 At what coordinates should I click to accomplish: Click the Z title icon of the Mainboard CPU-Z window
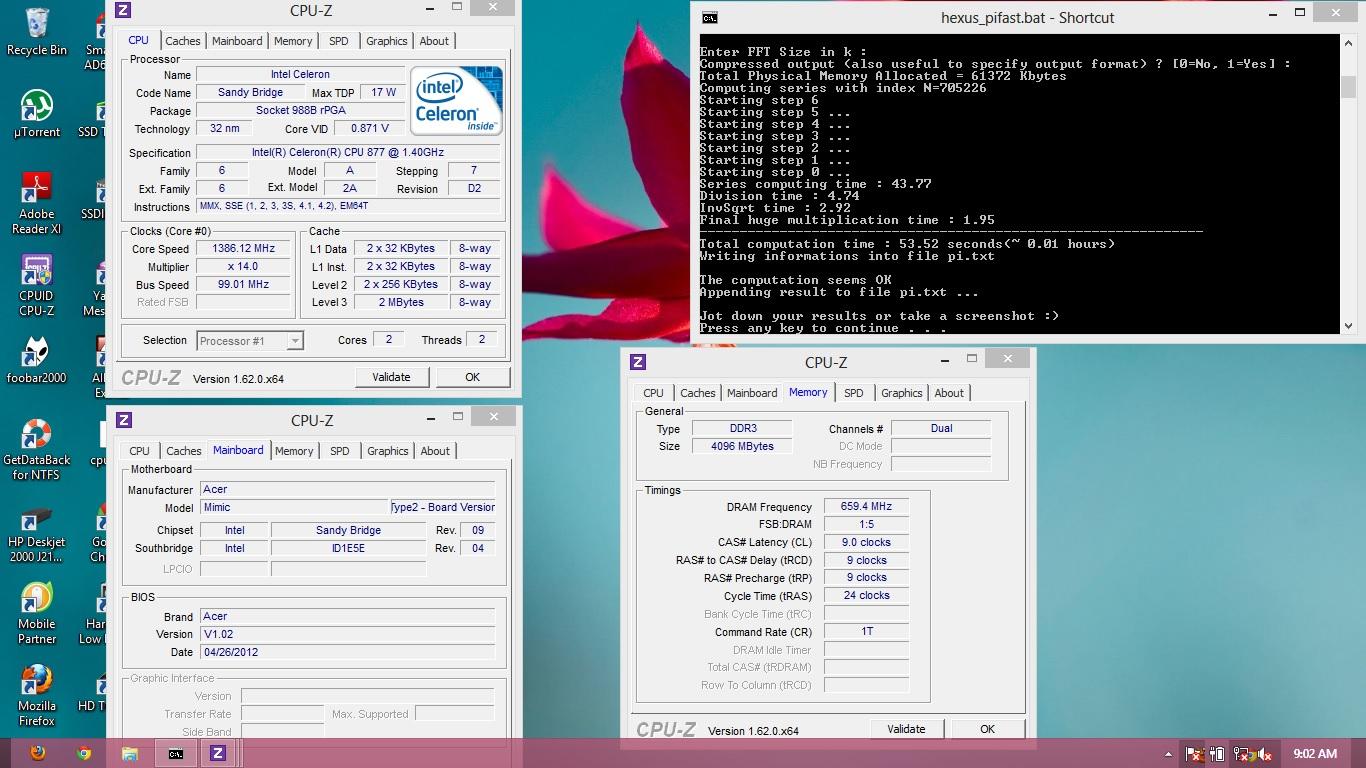[124, 420]
